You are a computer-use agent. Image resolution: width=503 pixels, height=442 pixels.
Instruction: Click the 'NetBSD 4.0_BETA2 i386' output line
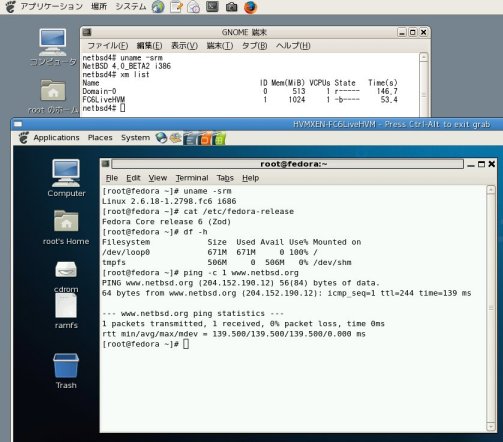click(127, 66)
